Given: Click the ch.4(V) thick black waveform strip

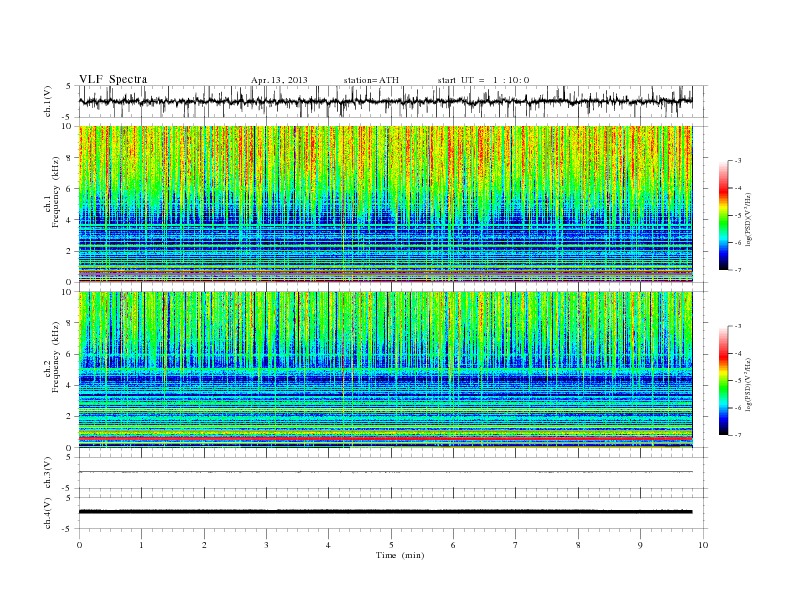Looking at the screenshot, I should pyautogui.click(x=385, y=512).
